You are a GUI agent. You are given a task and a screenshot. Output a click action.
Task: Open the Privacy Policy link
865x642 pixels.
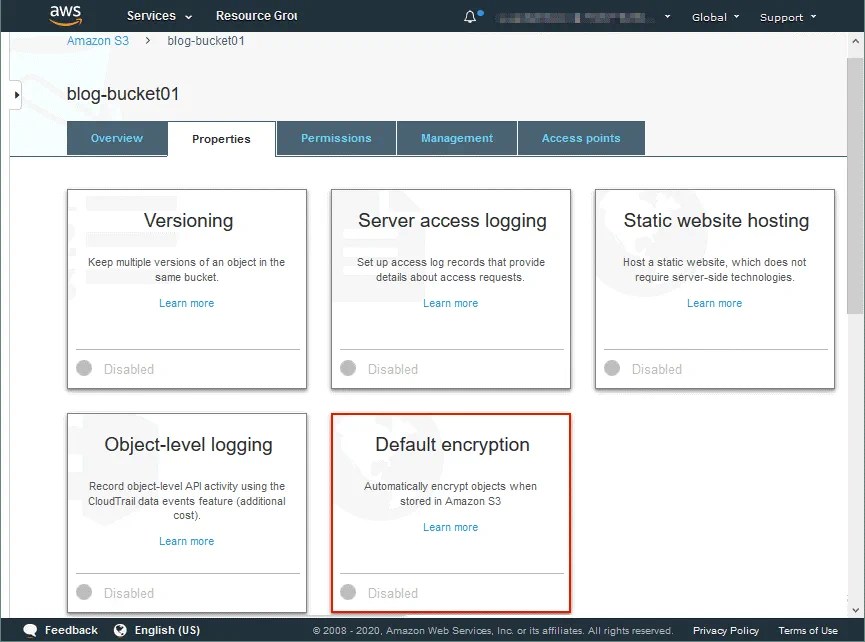tap(725, 630)
